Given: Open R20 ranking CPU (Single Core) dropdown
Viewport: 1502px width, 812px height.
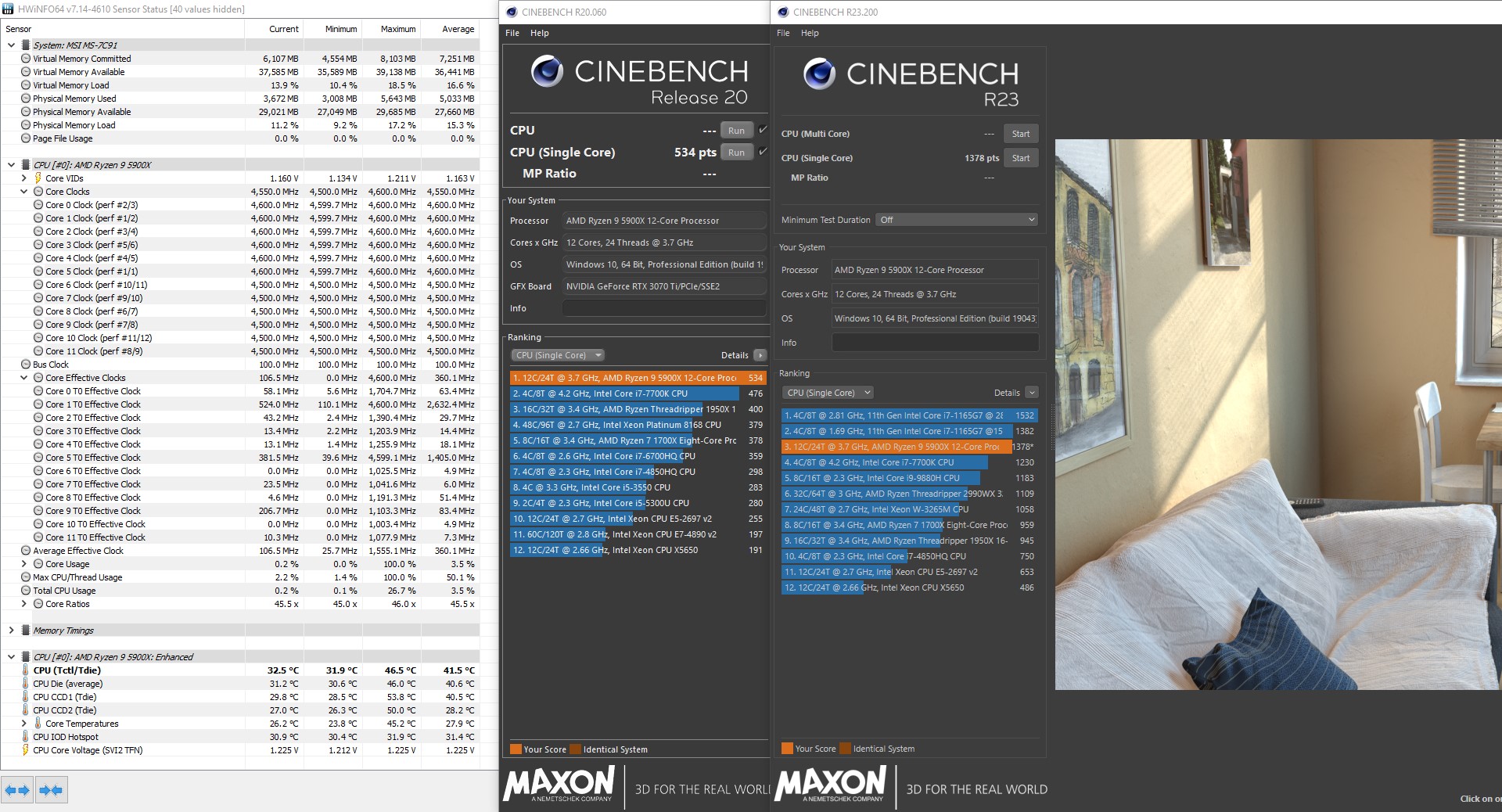Looking at the screenshot, I should (558, 355).
